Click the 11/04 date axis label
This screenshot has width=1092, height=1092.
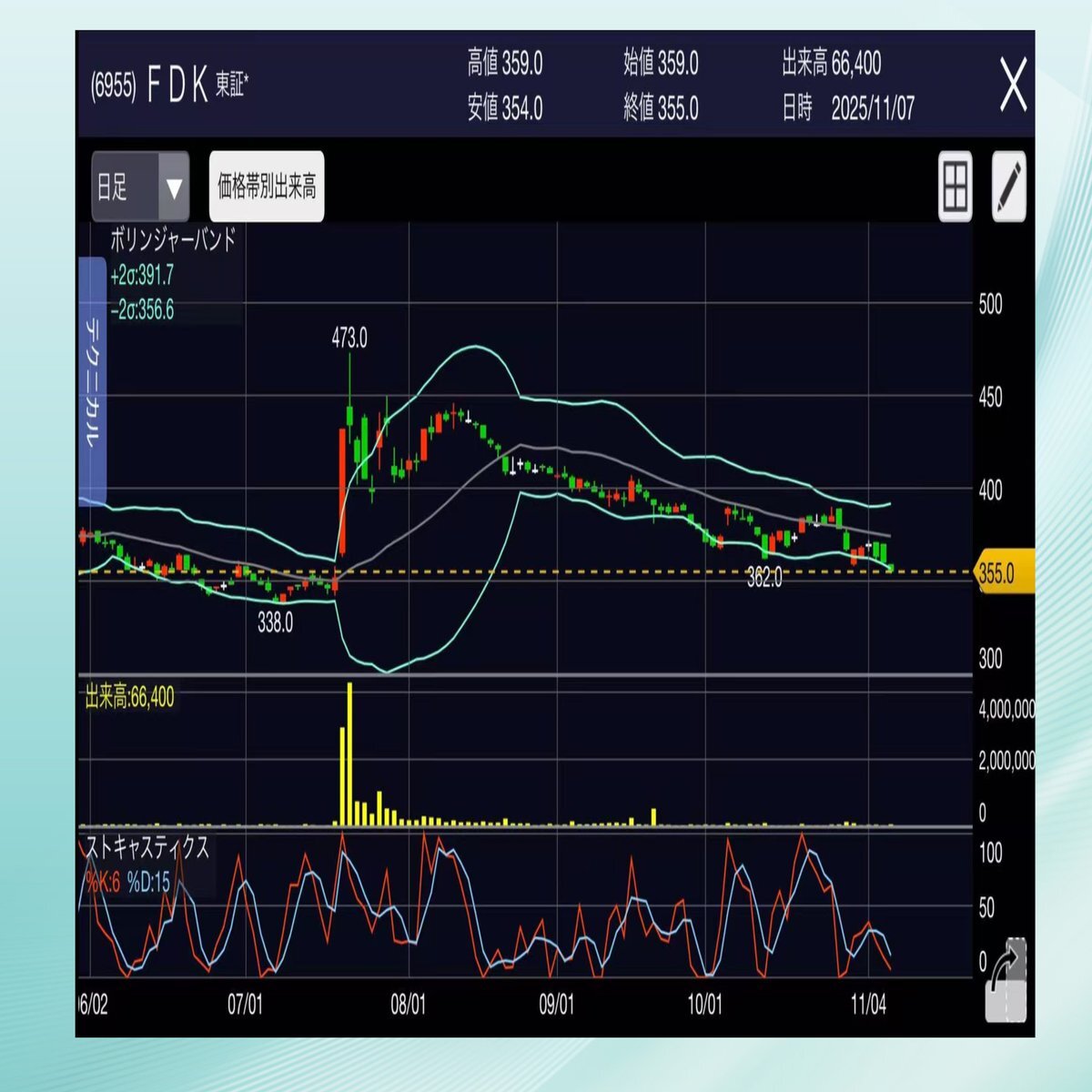click(x=868, y=1005)
